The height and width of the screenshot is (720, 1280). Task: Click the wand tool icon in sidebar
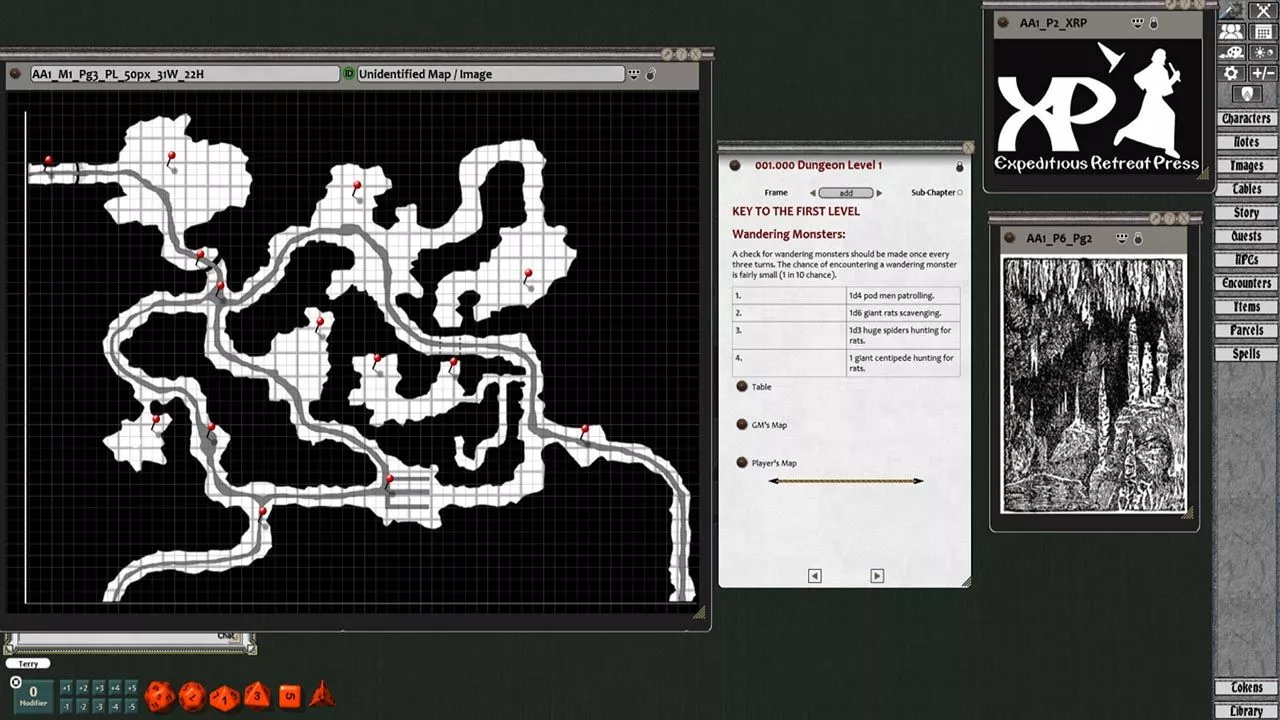[1231, 10]
